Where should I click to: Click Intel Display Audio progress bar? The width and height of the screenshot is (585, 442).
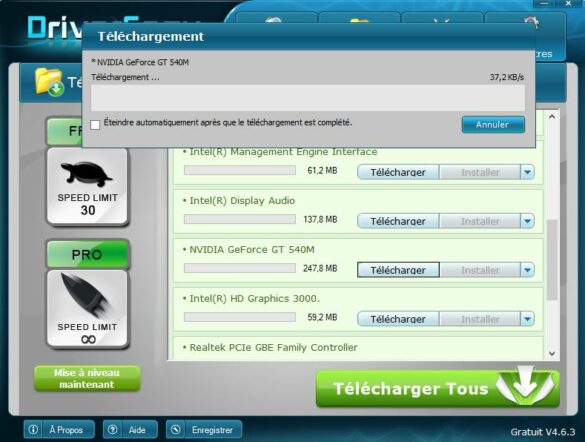240,219
